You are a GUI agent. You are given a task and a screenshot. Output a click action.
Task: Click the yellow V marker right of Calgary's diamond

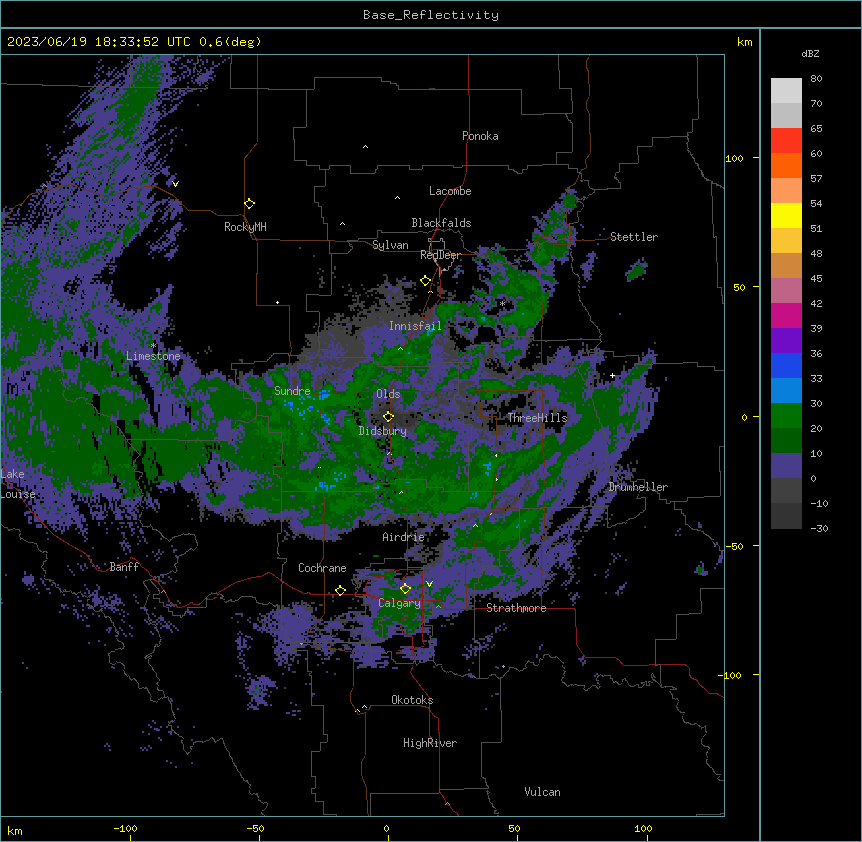point(429,584)
